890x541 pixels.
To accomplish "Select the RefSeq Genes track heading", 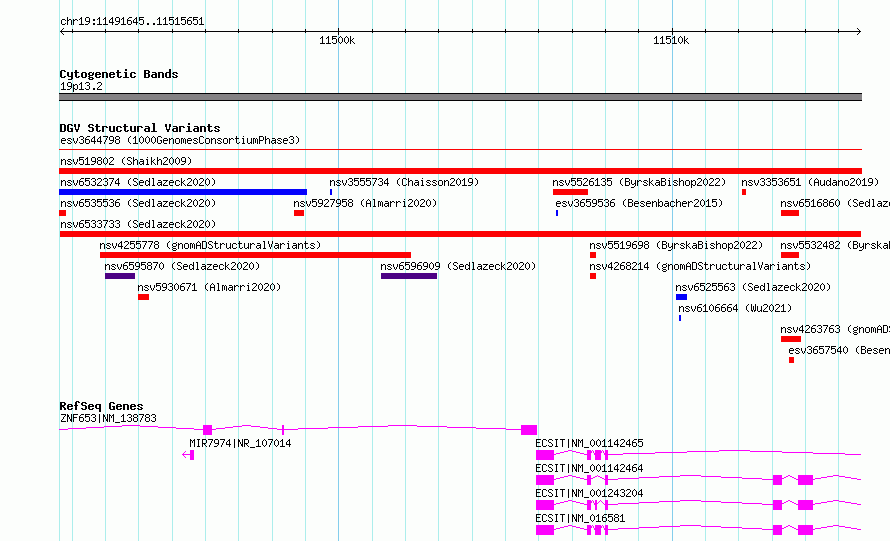I will 101,406.
